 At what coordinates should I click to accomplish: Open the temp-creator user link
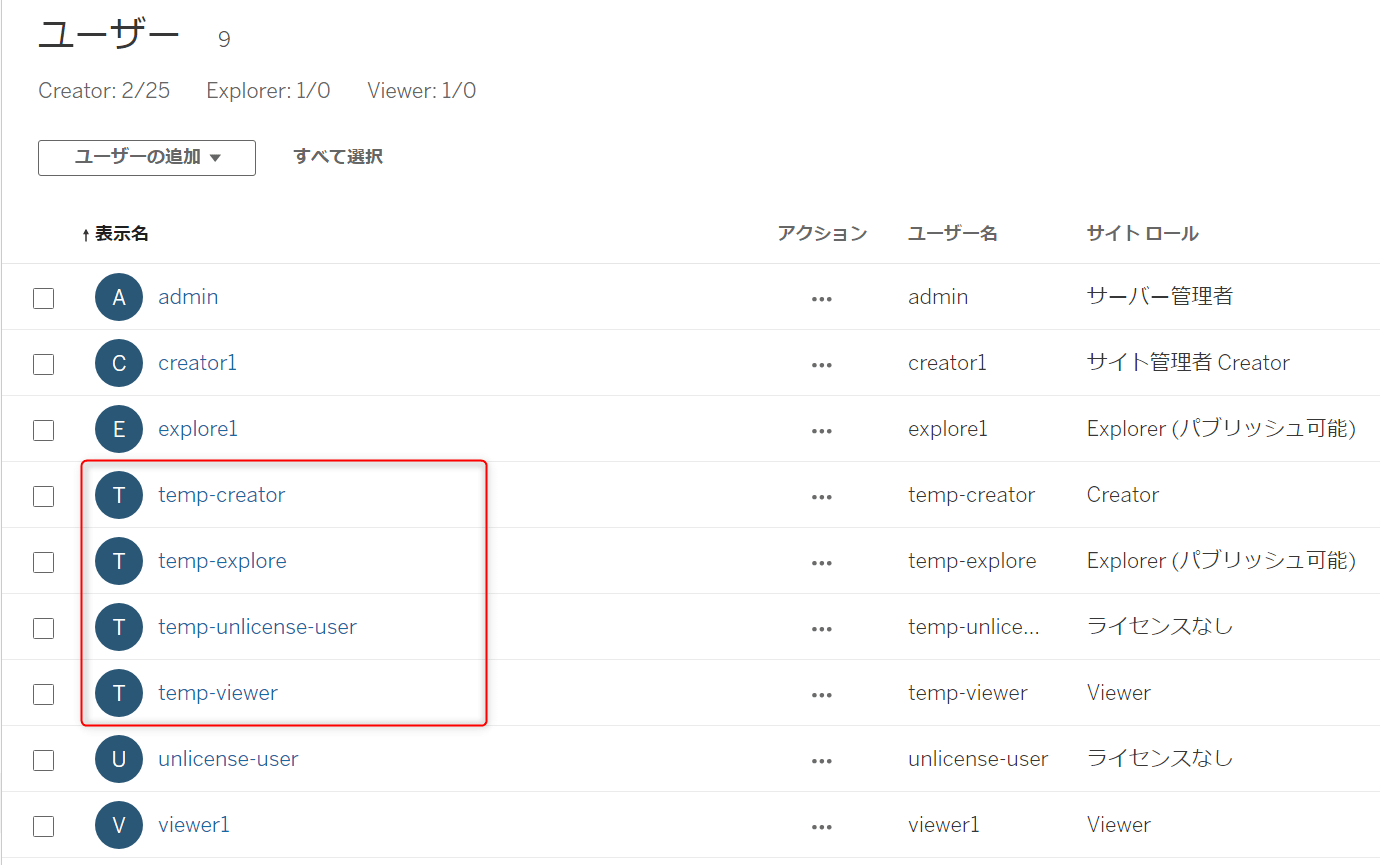tap(221, 495)
